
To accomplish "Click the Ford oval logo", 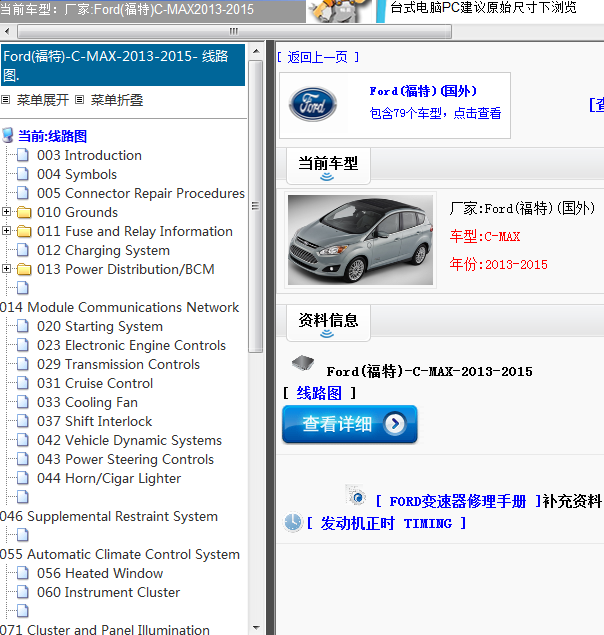I will (312, 104).
